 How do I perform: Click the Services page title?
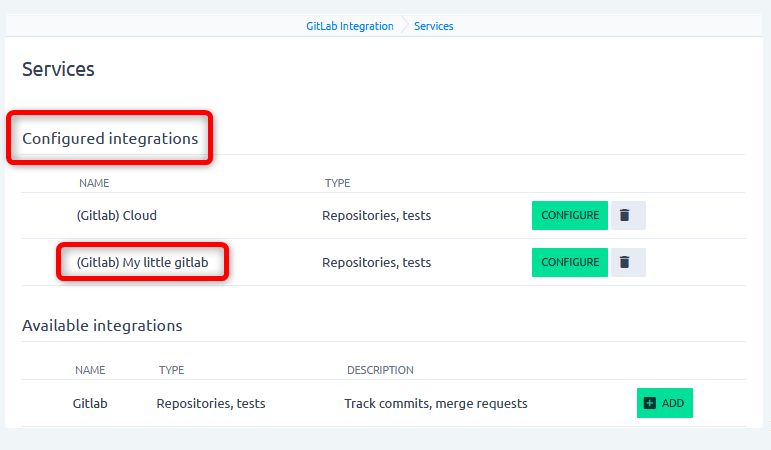(x=58, y=69)
